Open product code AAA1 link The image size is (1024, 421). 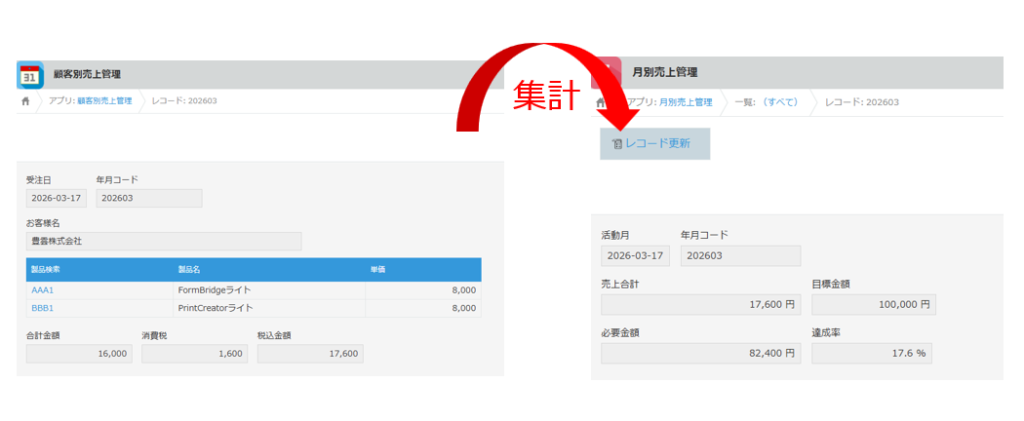pos(42,290)
